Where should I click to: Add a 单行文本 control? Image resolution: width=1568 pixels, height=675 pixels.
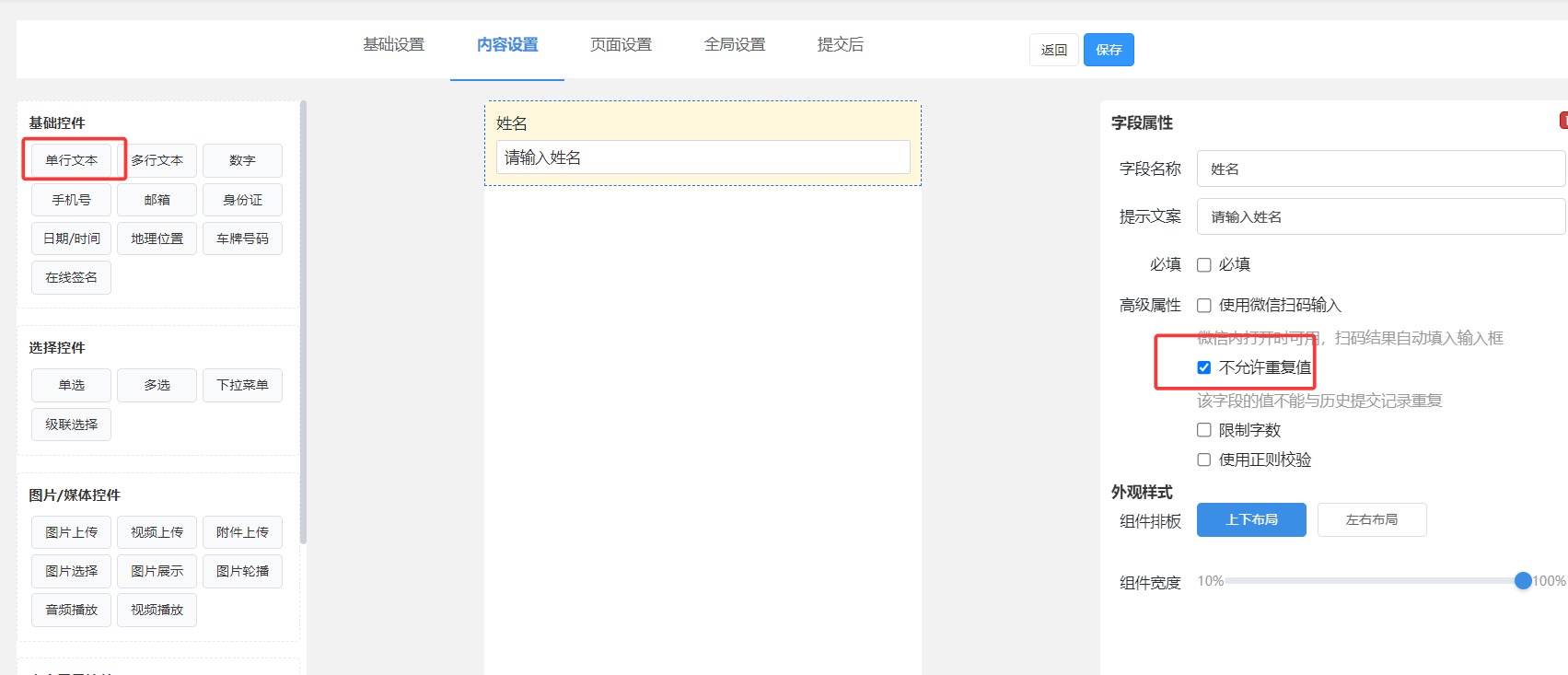pyautogui.click(x=71, y=160)
